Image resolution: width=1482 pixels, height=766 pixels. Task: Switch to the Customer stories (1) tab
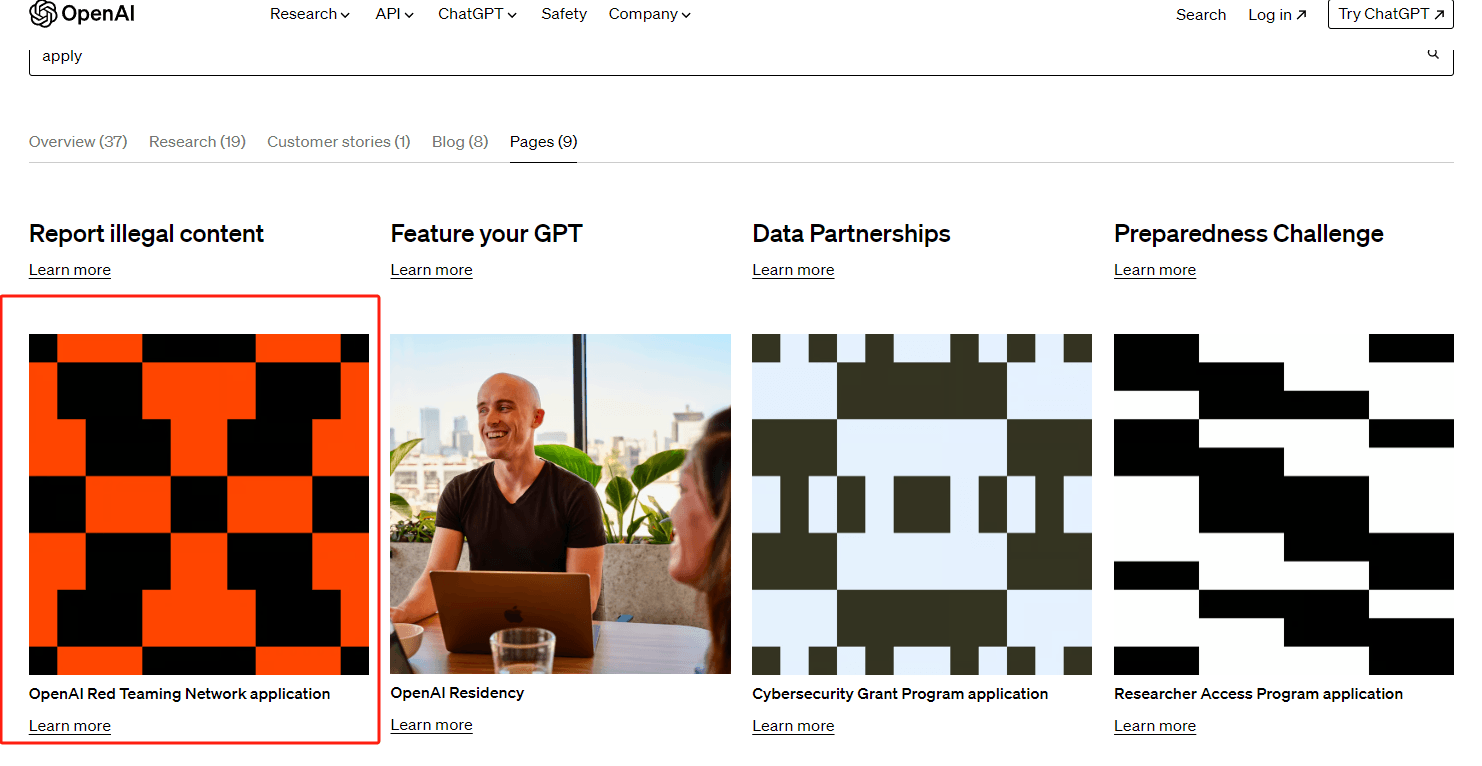coord(339,142)
